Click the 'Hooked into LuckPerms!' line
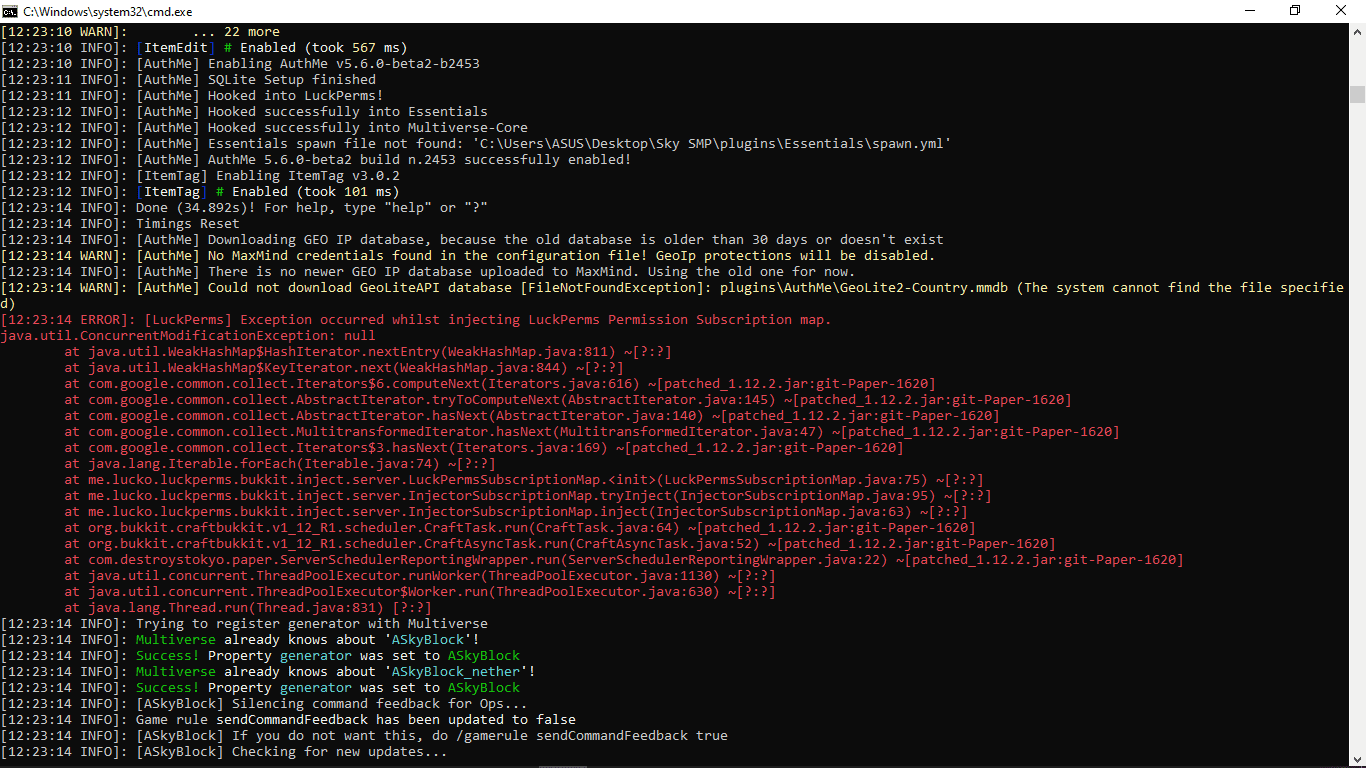The height and width of the screenshot is (768, 1366). click(192, 96)
